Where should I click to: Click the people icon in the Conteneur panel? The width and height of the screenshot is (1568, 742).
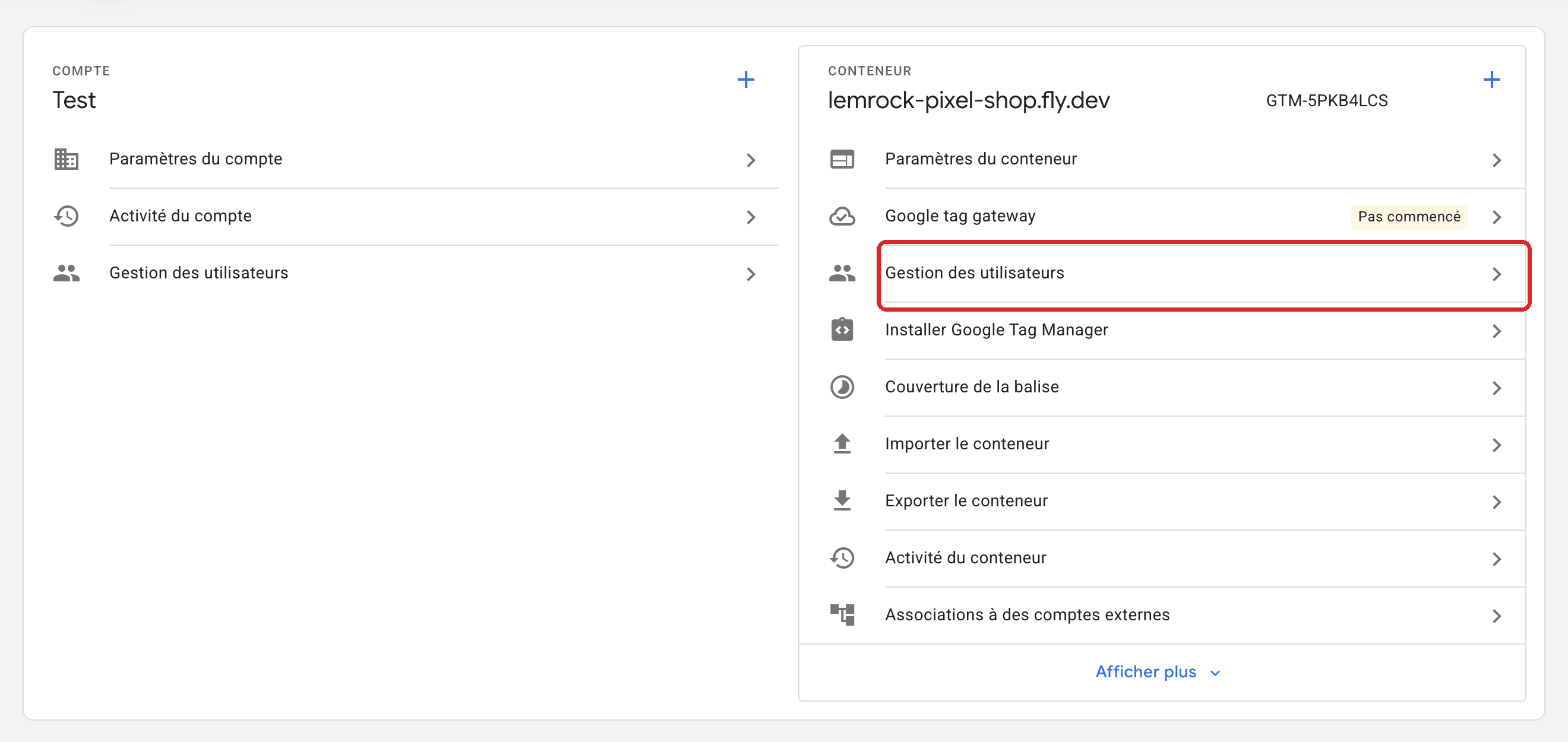click(x=842, y=273)
